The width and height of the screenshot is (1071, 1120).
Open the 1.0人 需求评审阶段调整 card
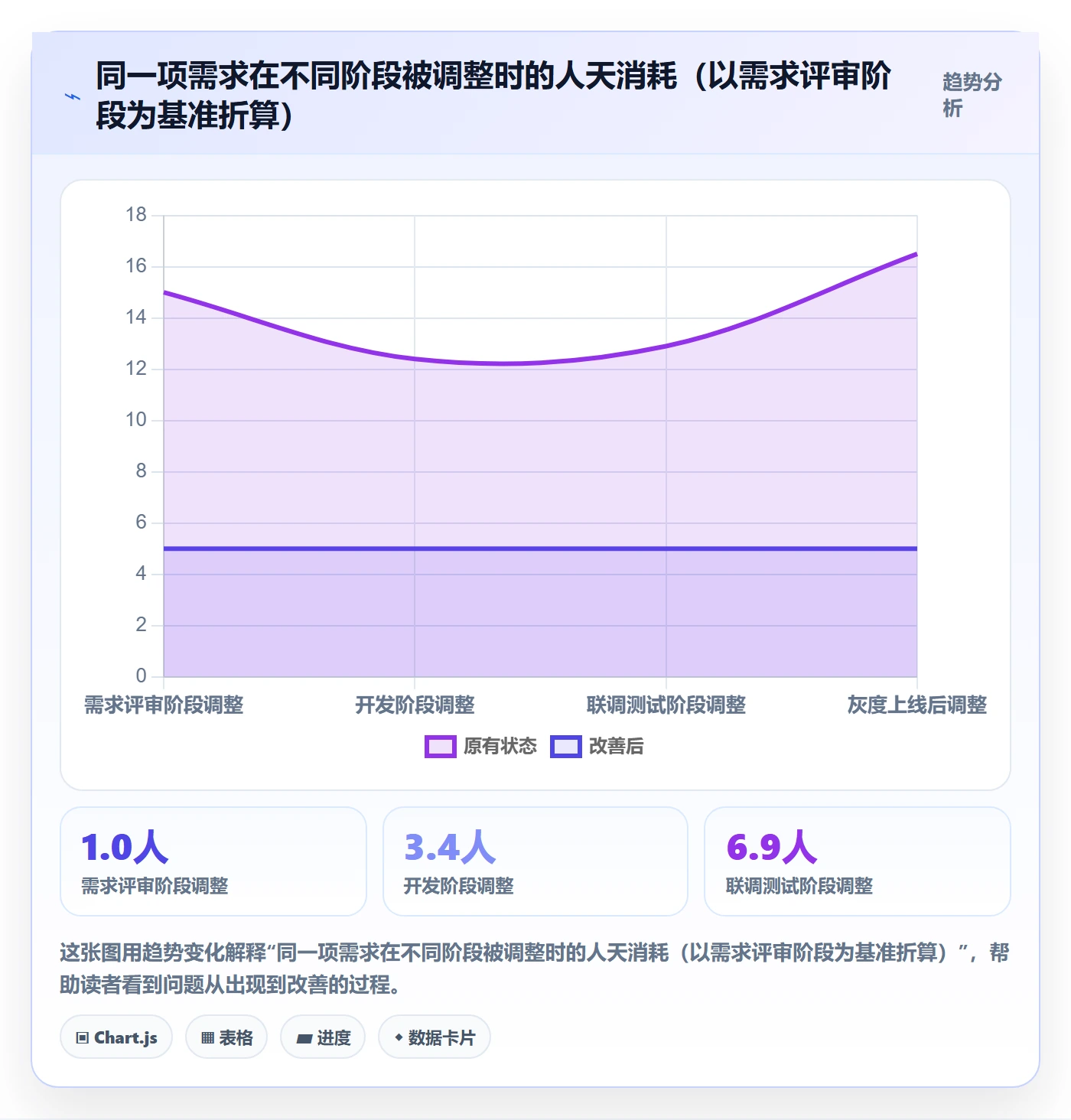coord(213,861)
